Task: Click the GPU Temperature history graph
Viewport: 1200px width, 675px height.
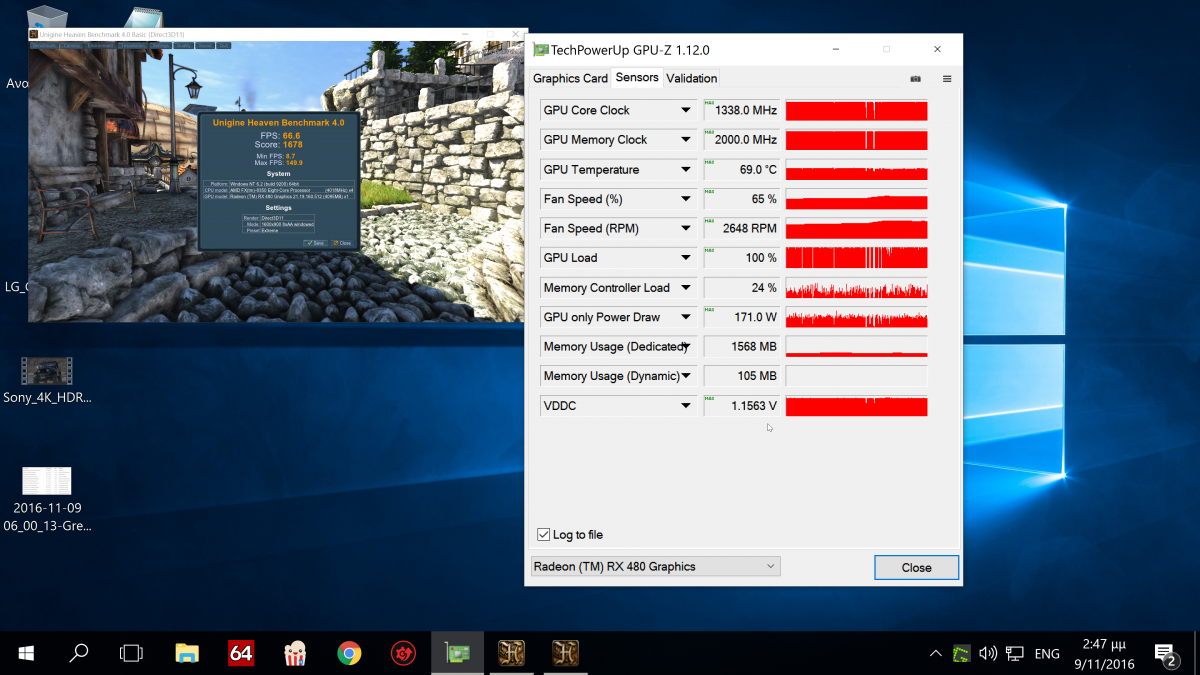Action: (x=856, y=169)
